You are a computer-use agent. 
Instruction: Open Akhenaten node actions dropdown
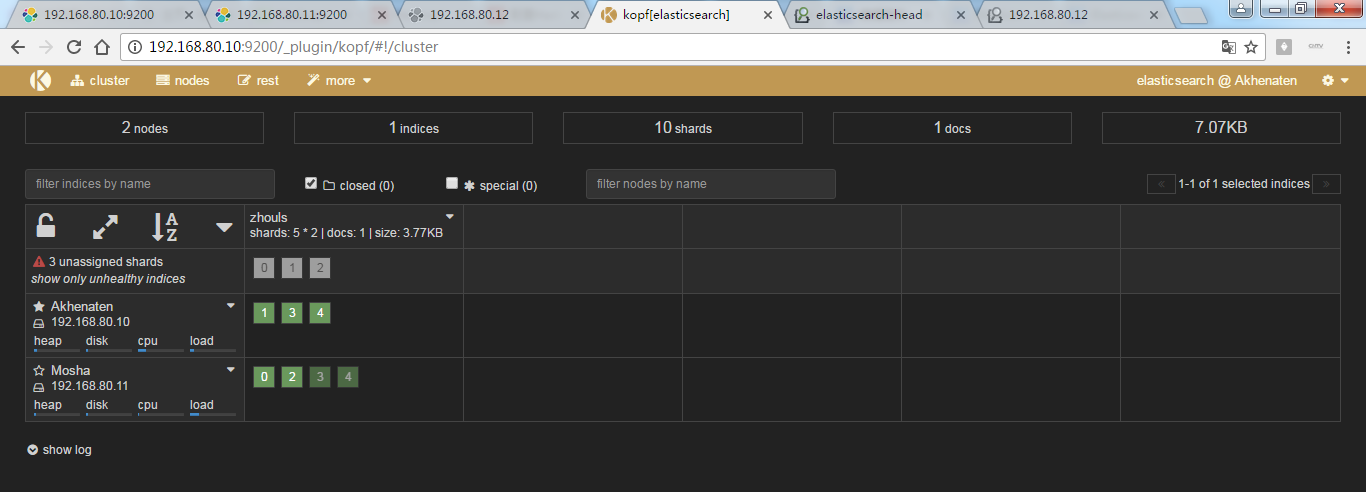point(231,306)
